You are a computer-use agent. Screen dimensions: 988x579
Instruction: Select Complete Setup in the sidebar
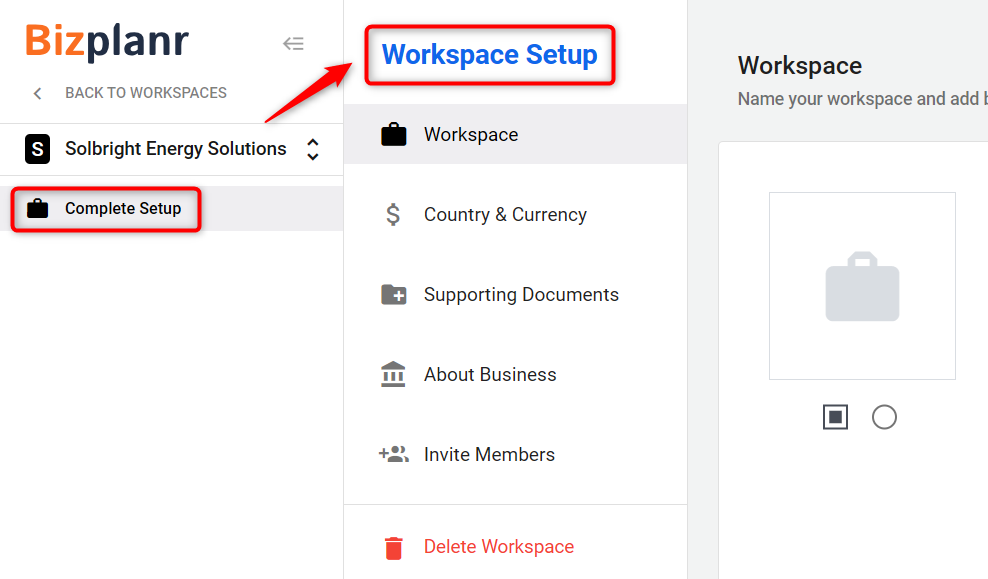click(x=171, y=209)
